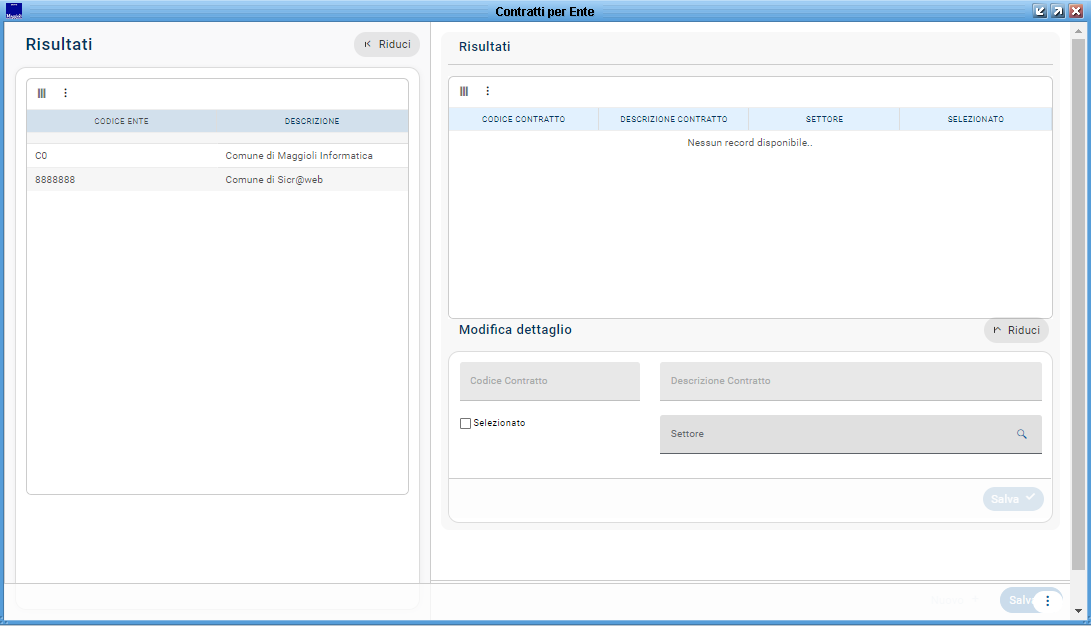Viewport: 1091px width, 626px height.
Task: Open the floating three-dots menu at bottom right
Action: [x=1047, y=600]
